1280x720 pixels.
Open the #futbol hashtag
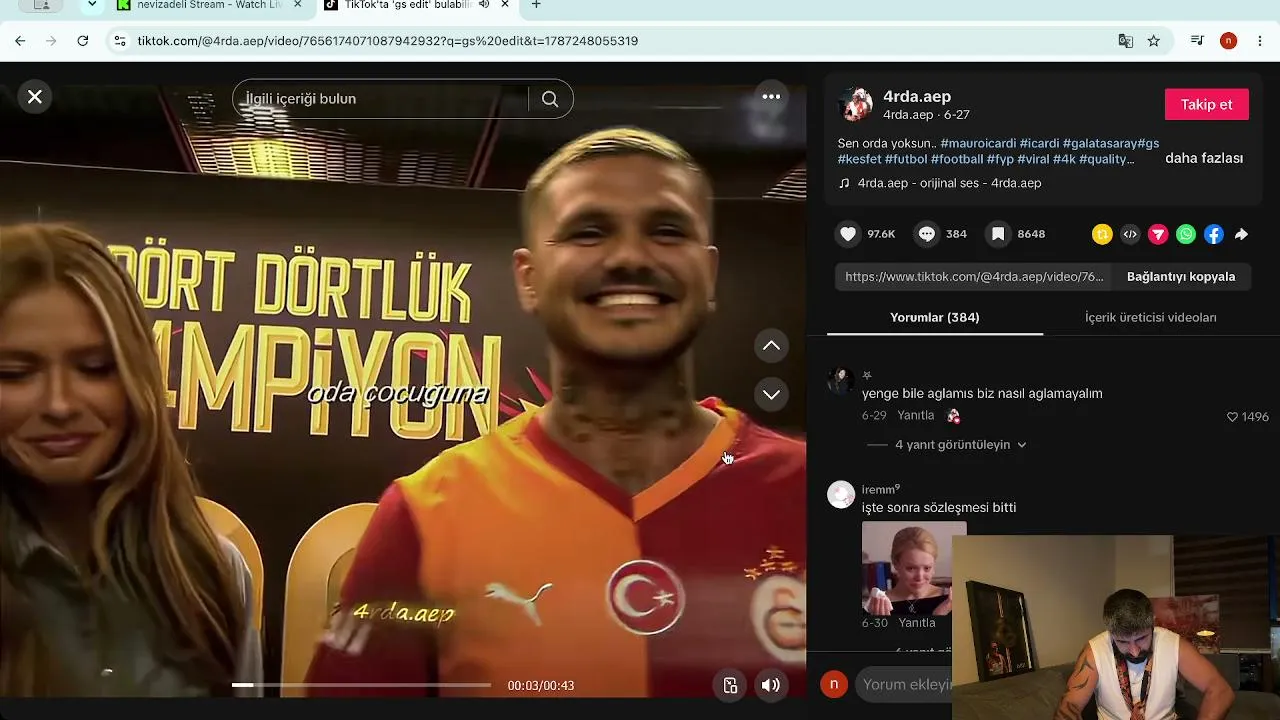tap(906, 159)
